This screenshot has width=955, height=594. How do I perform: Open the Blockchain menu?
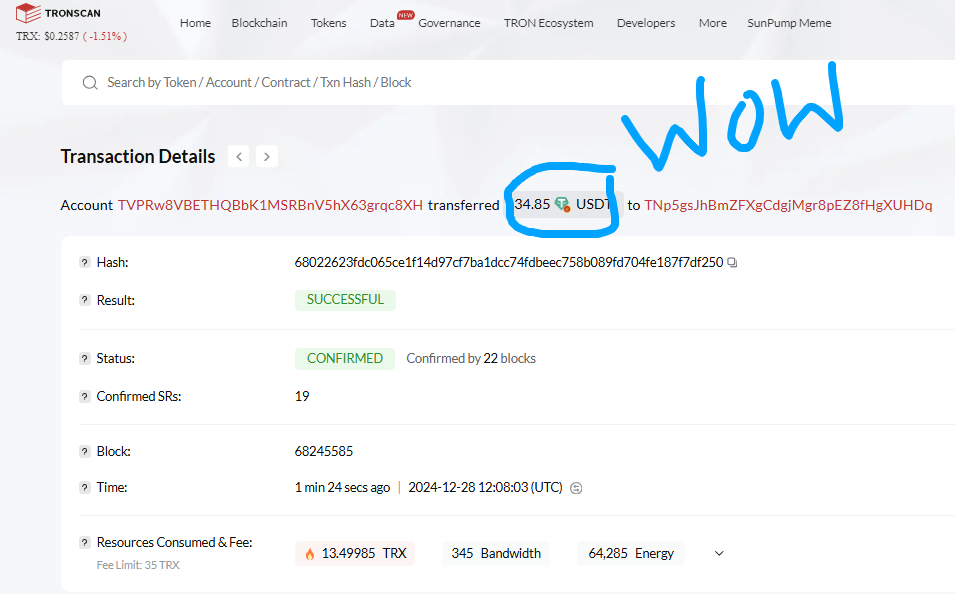(259, 23)
